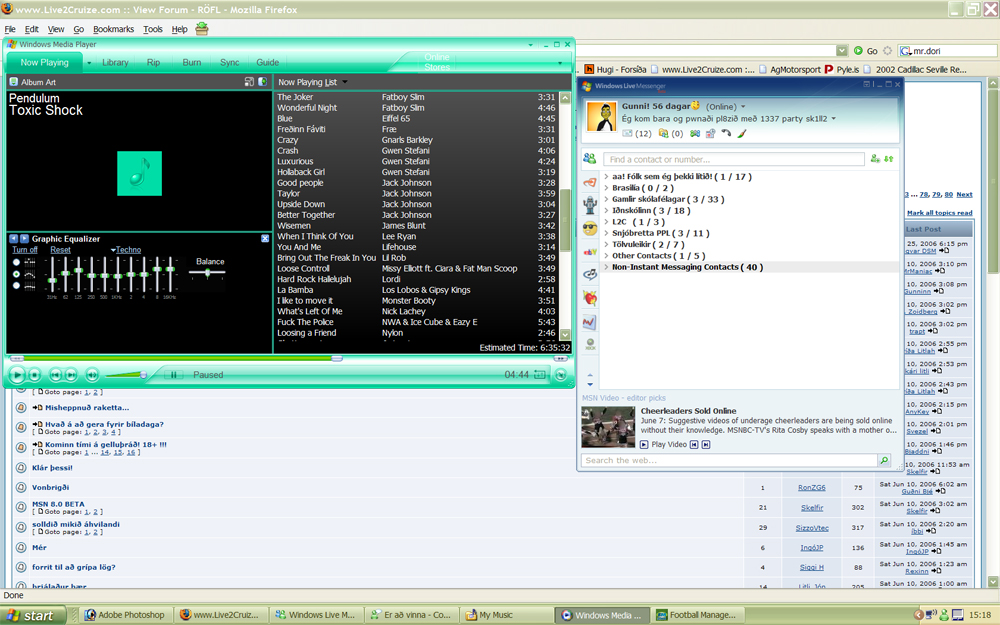Click the visualization icon in Album Art header

262,82
